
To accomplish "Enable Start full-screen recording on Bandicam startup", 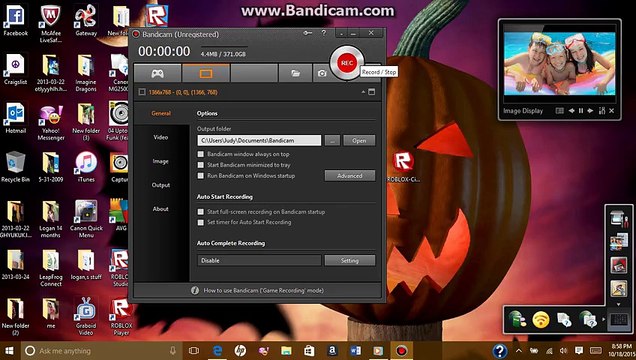I will pyautogui.click(x=200, y=212).
